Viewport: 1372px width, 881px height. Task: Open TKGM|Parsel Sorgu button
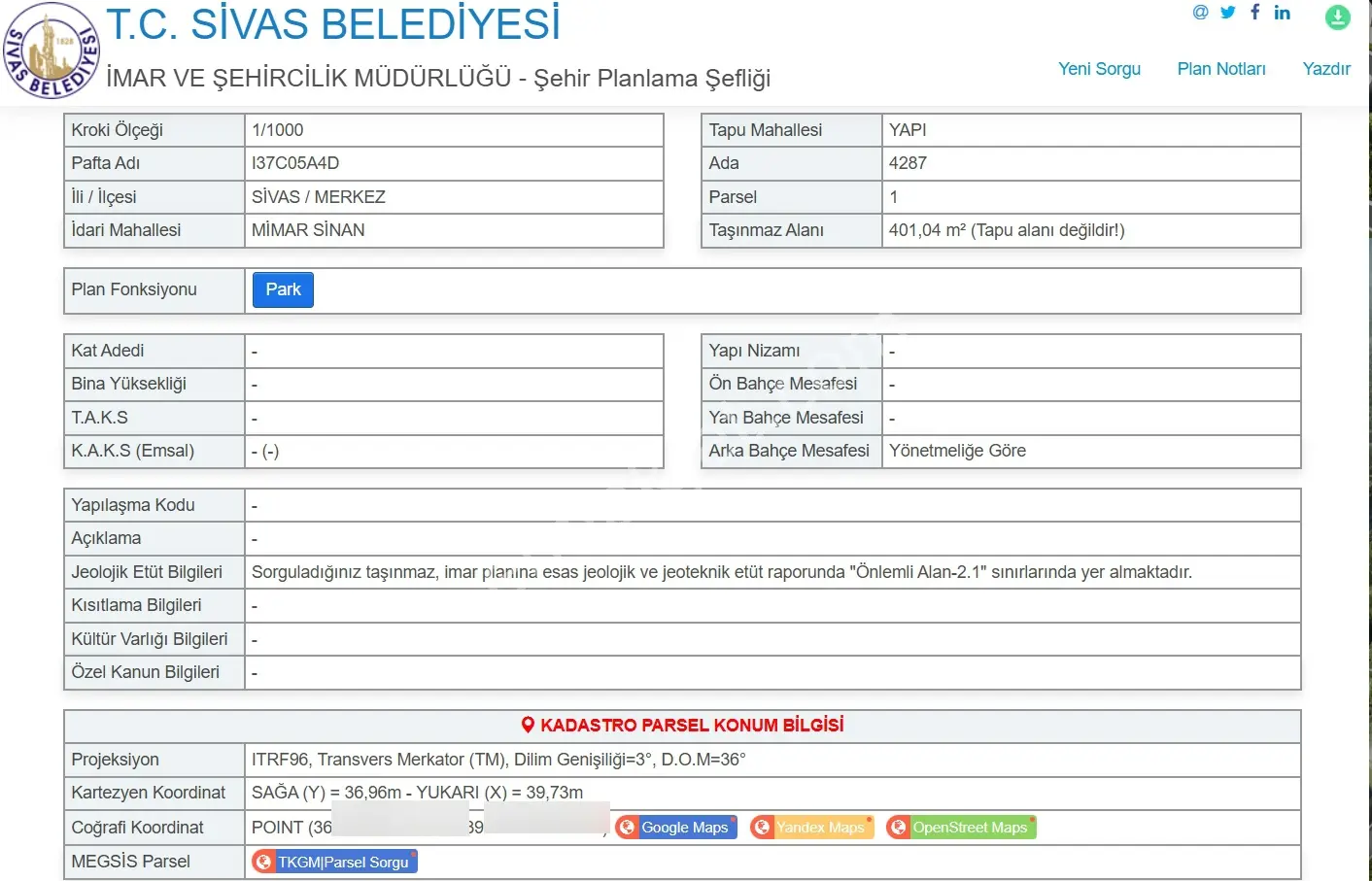[x=334, y=862]
